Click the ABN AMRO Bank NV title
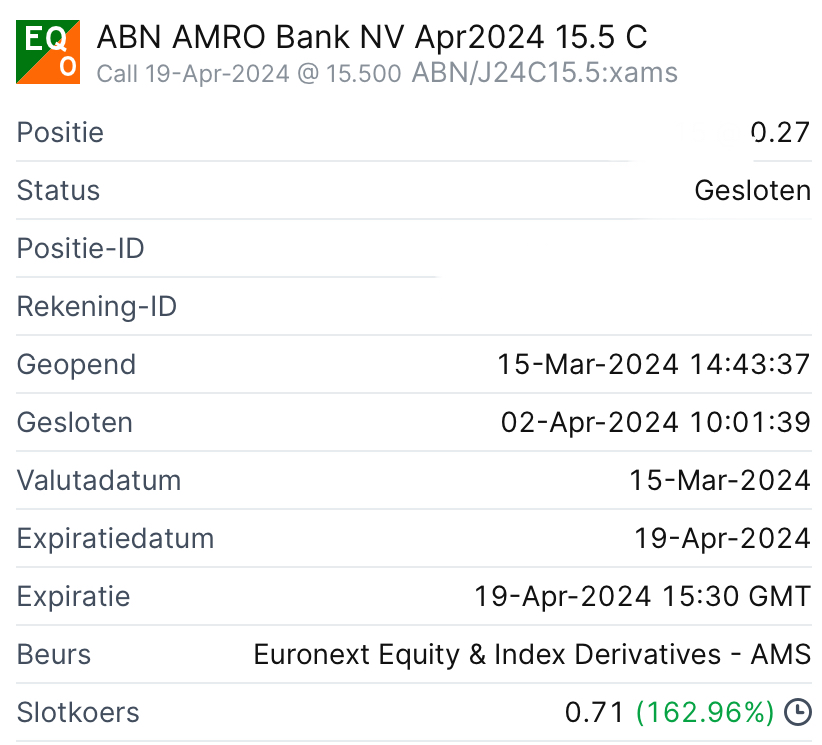The height and width of the screenshot is (745, 822). 371,38
